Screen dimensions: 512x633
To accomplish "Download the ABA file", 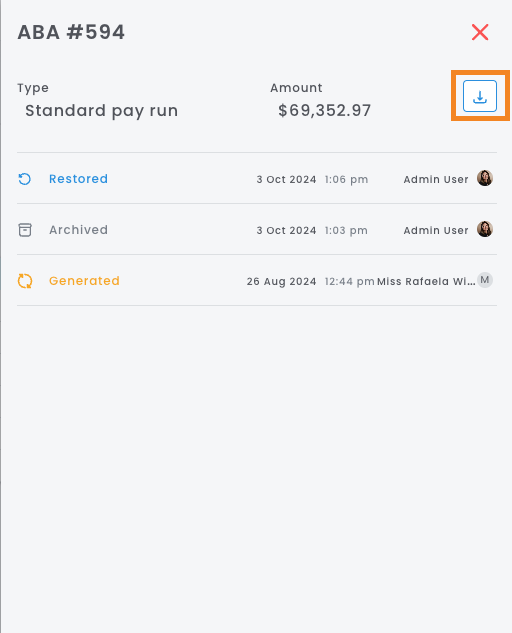I will tap(480, 96).
